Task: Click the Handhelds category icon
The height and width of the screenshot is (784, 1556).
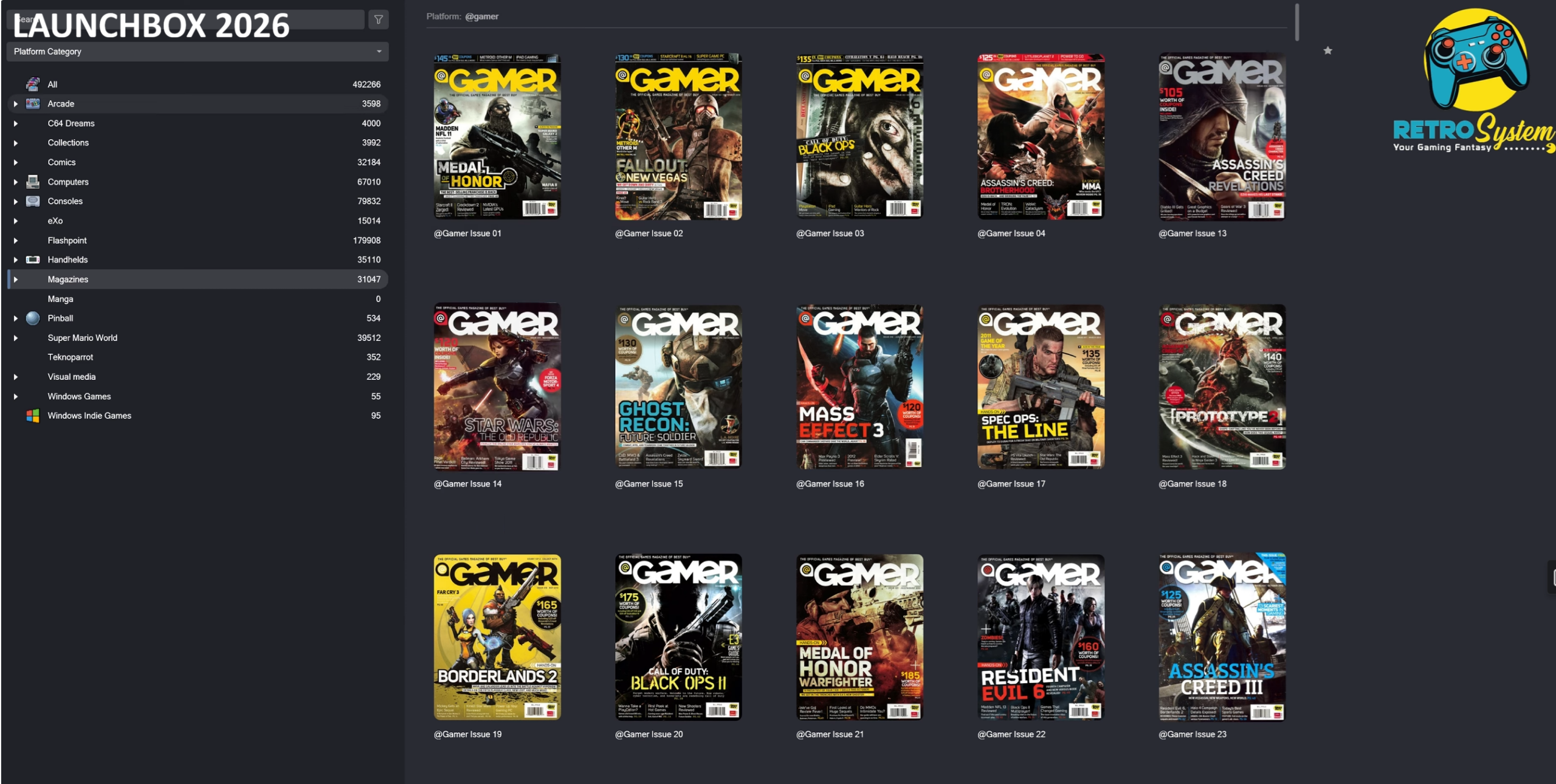Action: tap(33, 260)
